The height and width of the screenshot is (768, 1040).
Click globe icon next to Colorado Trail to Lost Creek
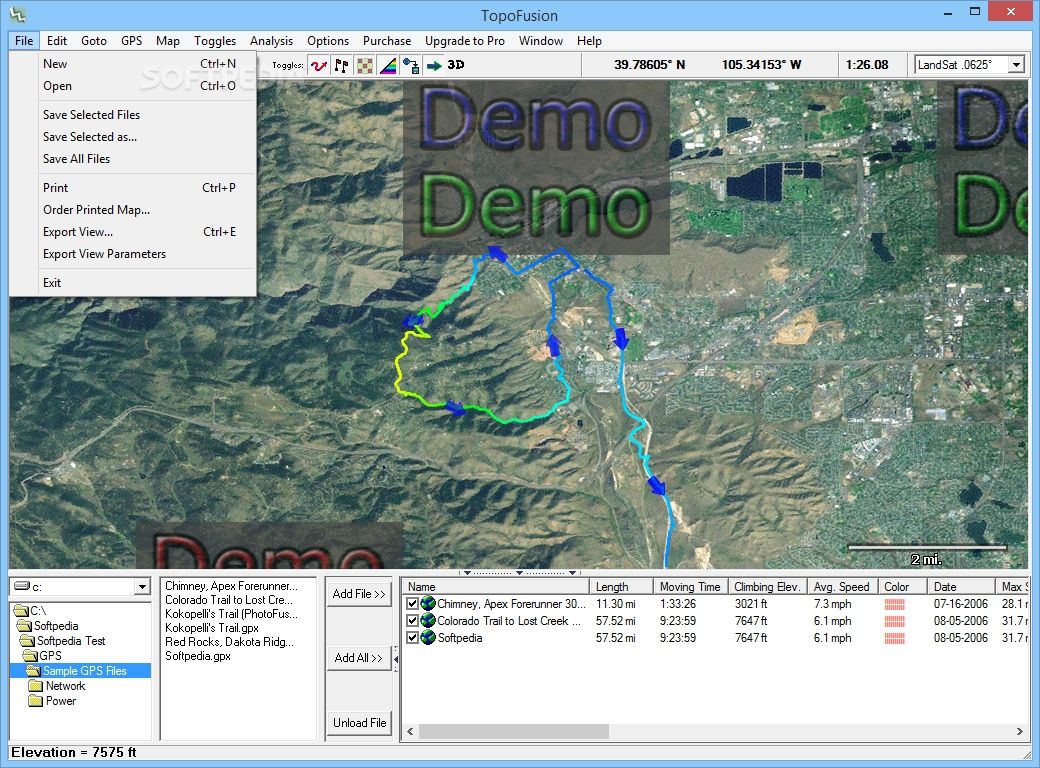pos(428,621)
